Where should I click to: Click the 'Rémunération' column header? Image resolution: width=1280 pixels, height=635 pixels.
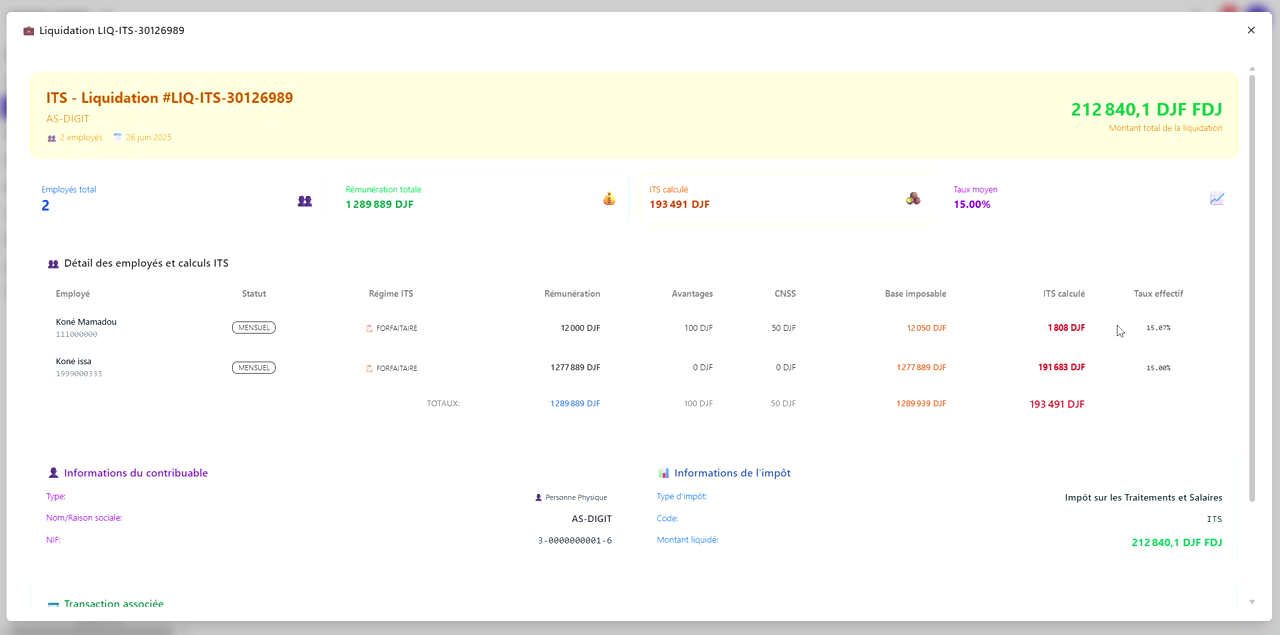(572, 294)
